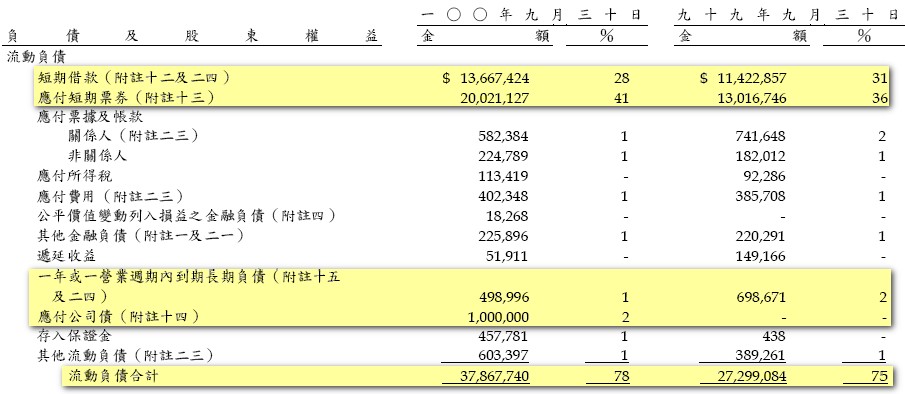
Task: Click the value 698,671
Action: (761, 298)
